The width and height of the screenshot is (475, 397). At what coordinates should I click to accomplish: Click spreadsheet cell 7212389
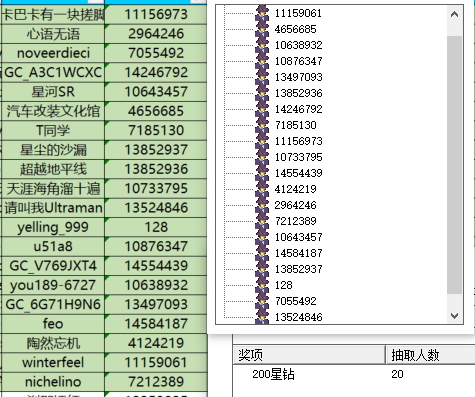point(156,382)
